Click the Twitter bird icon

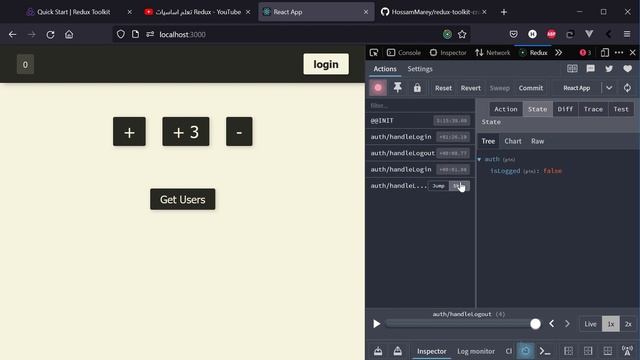coord(609,69)
